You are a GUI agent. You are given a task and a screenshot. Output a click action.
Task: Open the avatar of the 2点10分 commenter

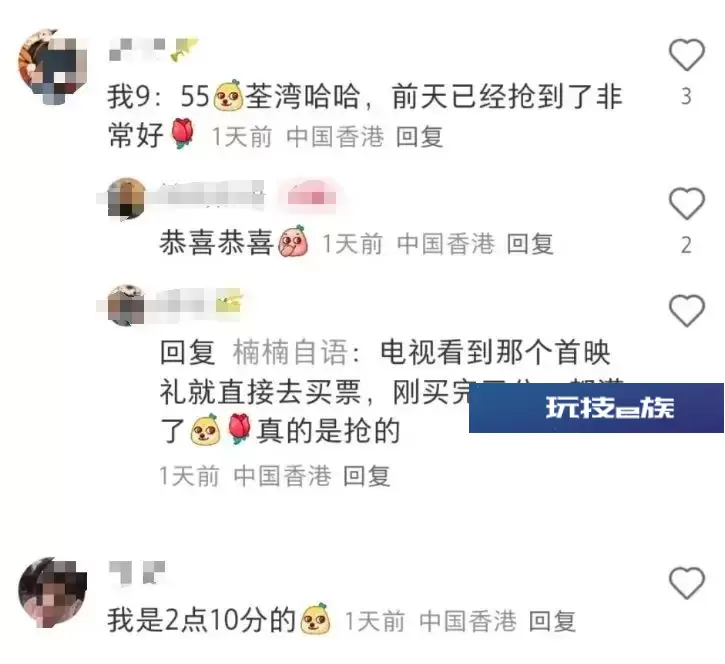tap(52, 592)
